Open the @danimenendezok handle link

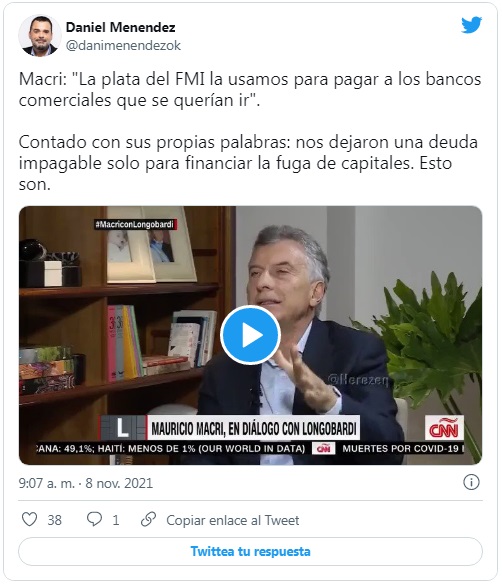pyautogui.click(x=123, y=46)
